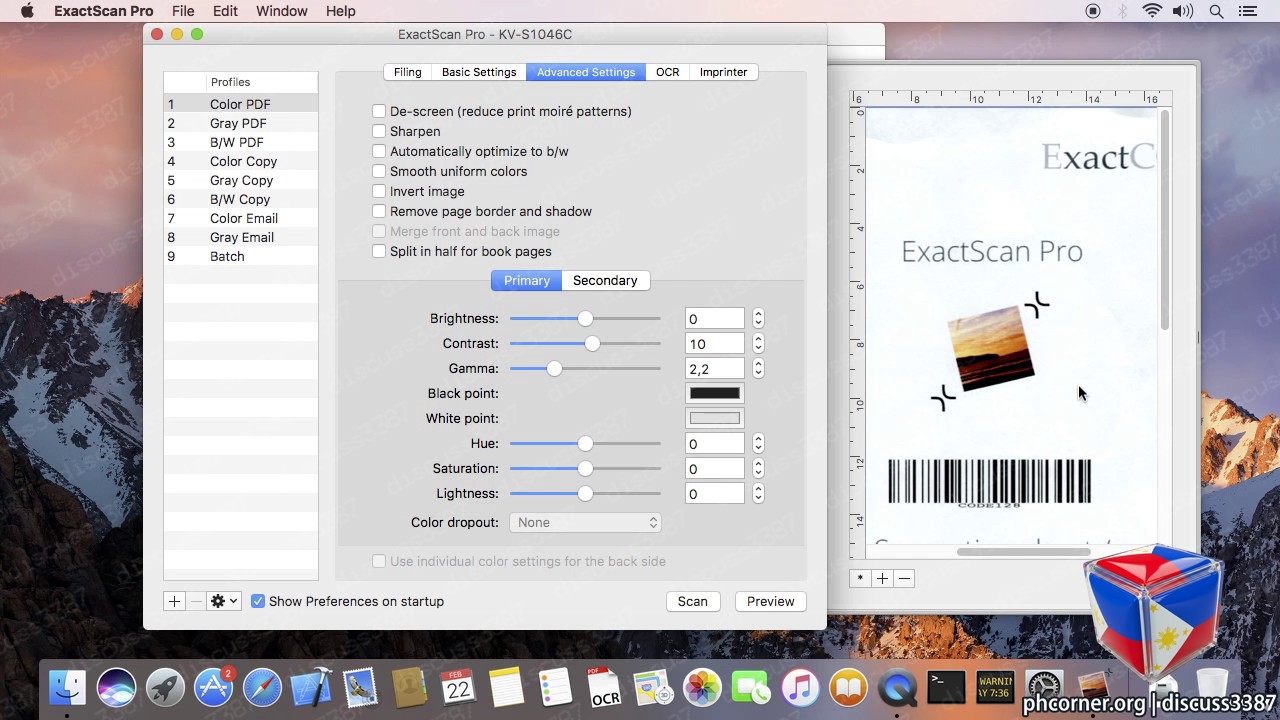Viewport: 1280px width, 720px height.
Task: Open the PDF OCR app in dock
Action: click(604, 688)
